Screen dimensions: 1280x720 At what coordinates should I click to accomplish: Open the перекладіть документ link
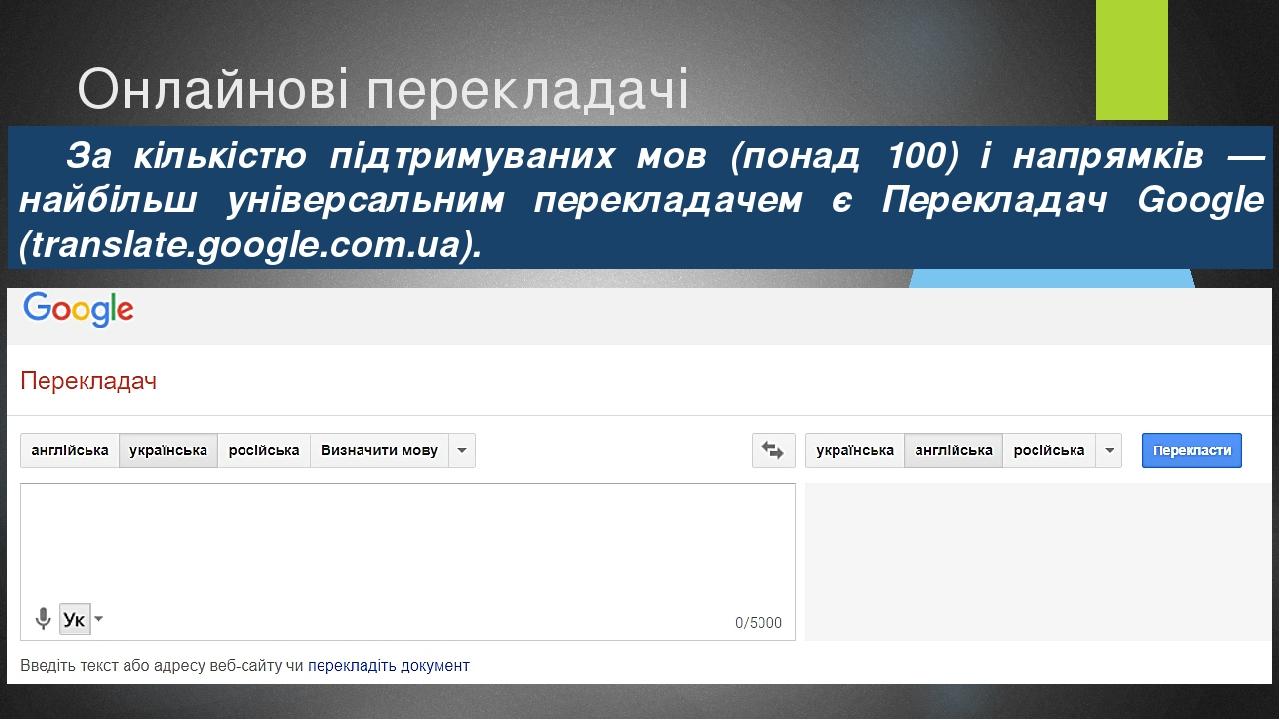pos(389,665)
